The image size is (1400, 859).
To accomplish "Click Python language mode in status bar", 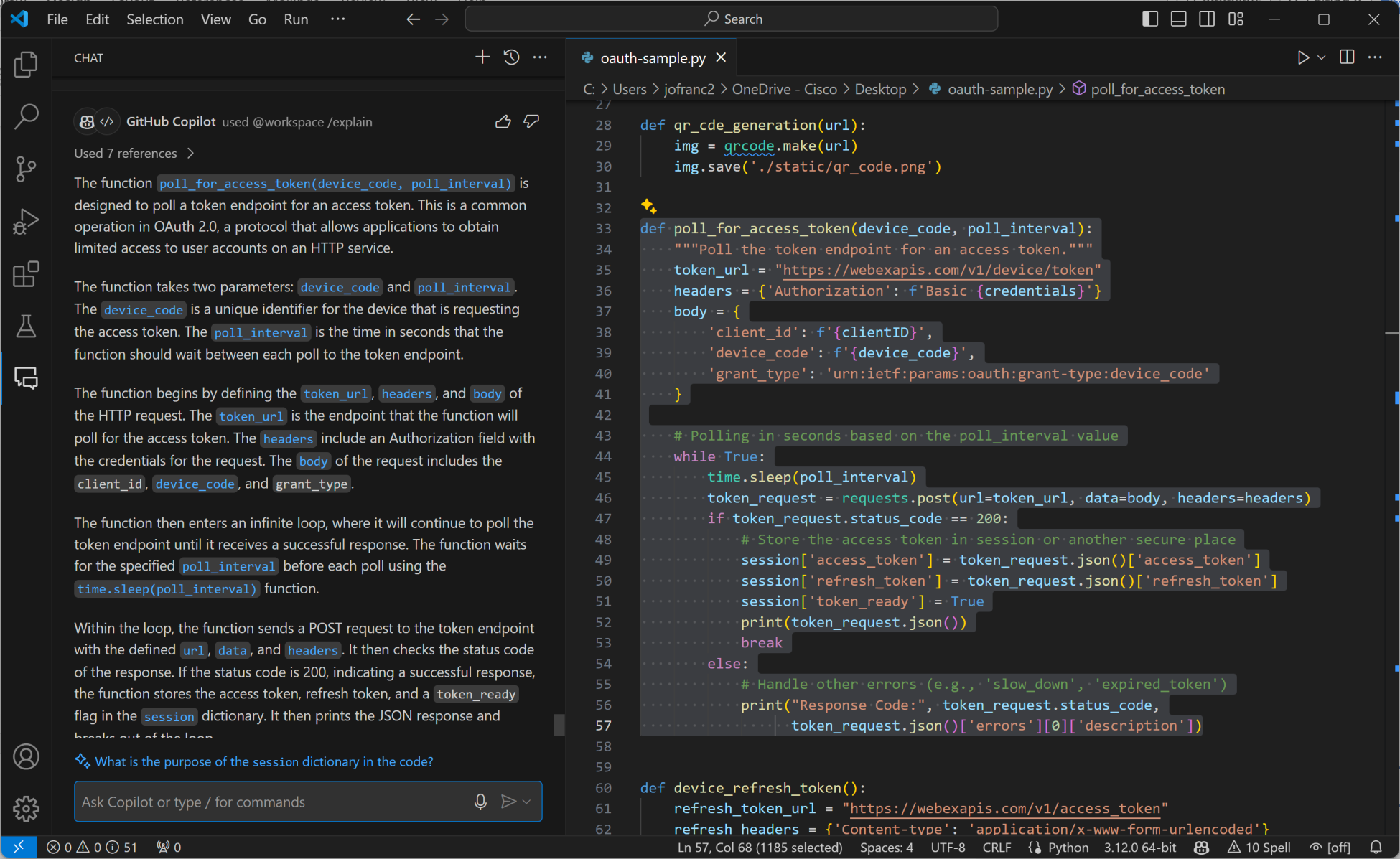I will point(1068,848).
